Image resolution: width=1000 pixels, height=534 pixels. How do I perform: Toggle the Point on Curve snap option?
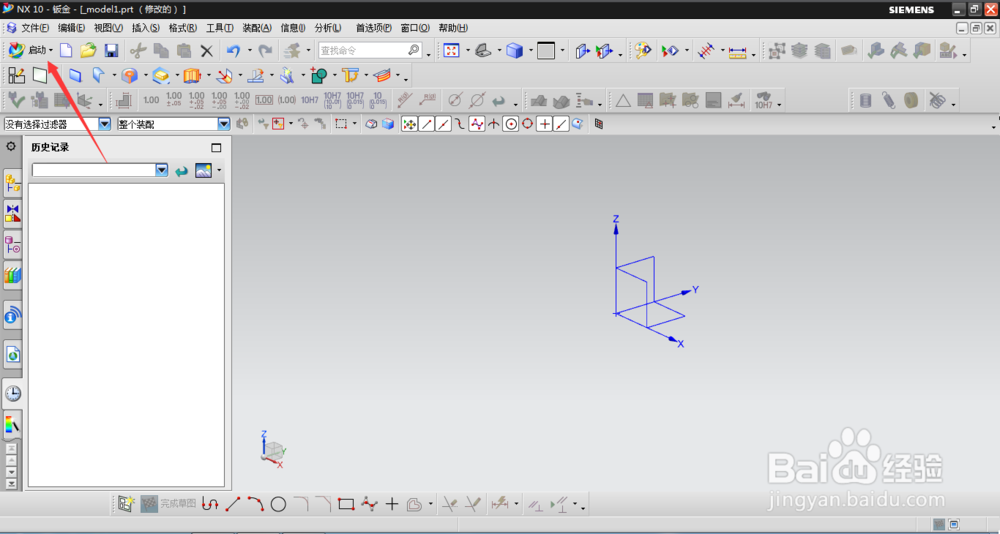click(x=561, y=124)
